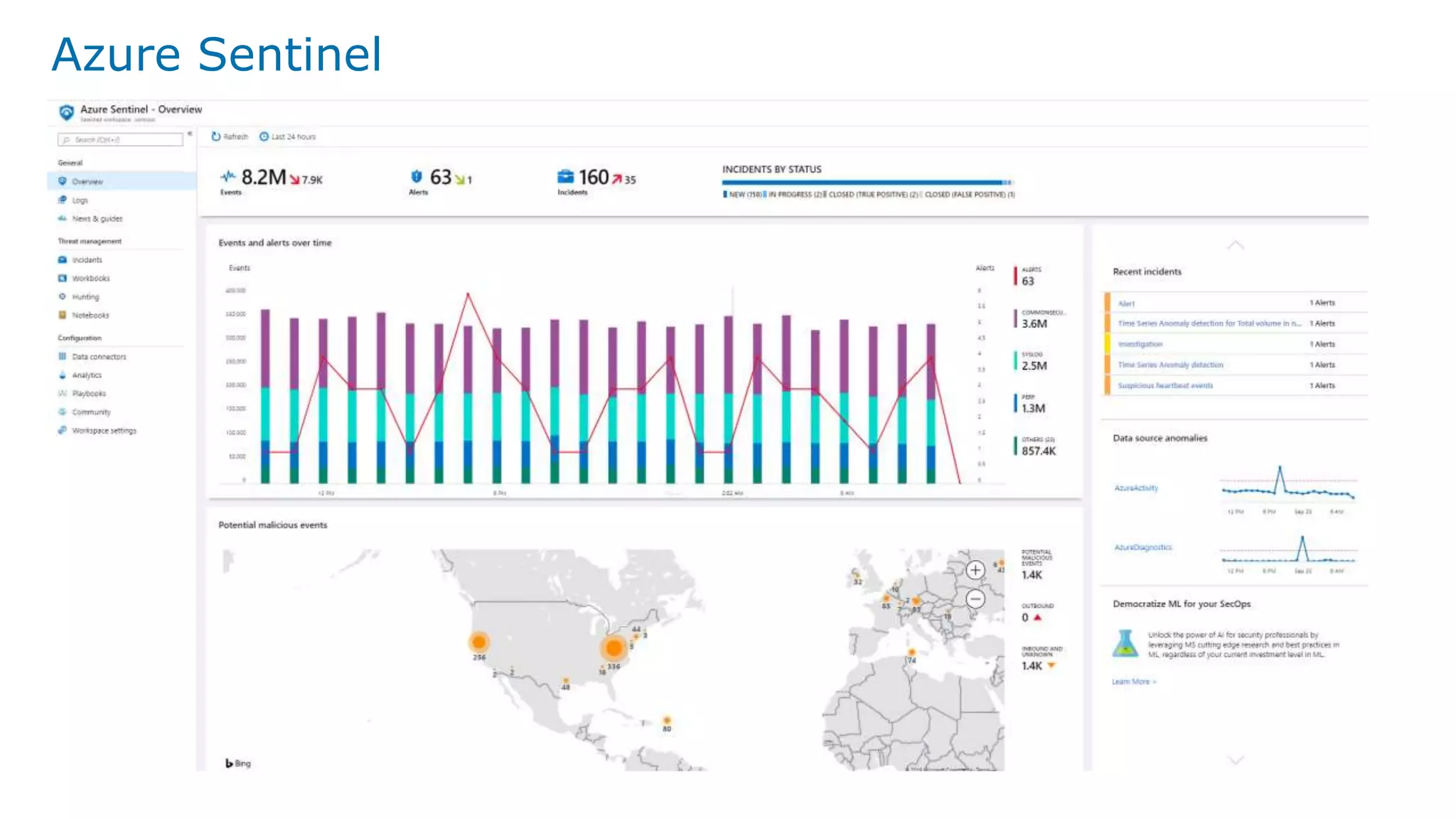The image size is (1456, 819).
Task: Click the Logs sidebar icon
Action: 63,200
